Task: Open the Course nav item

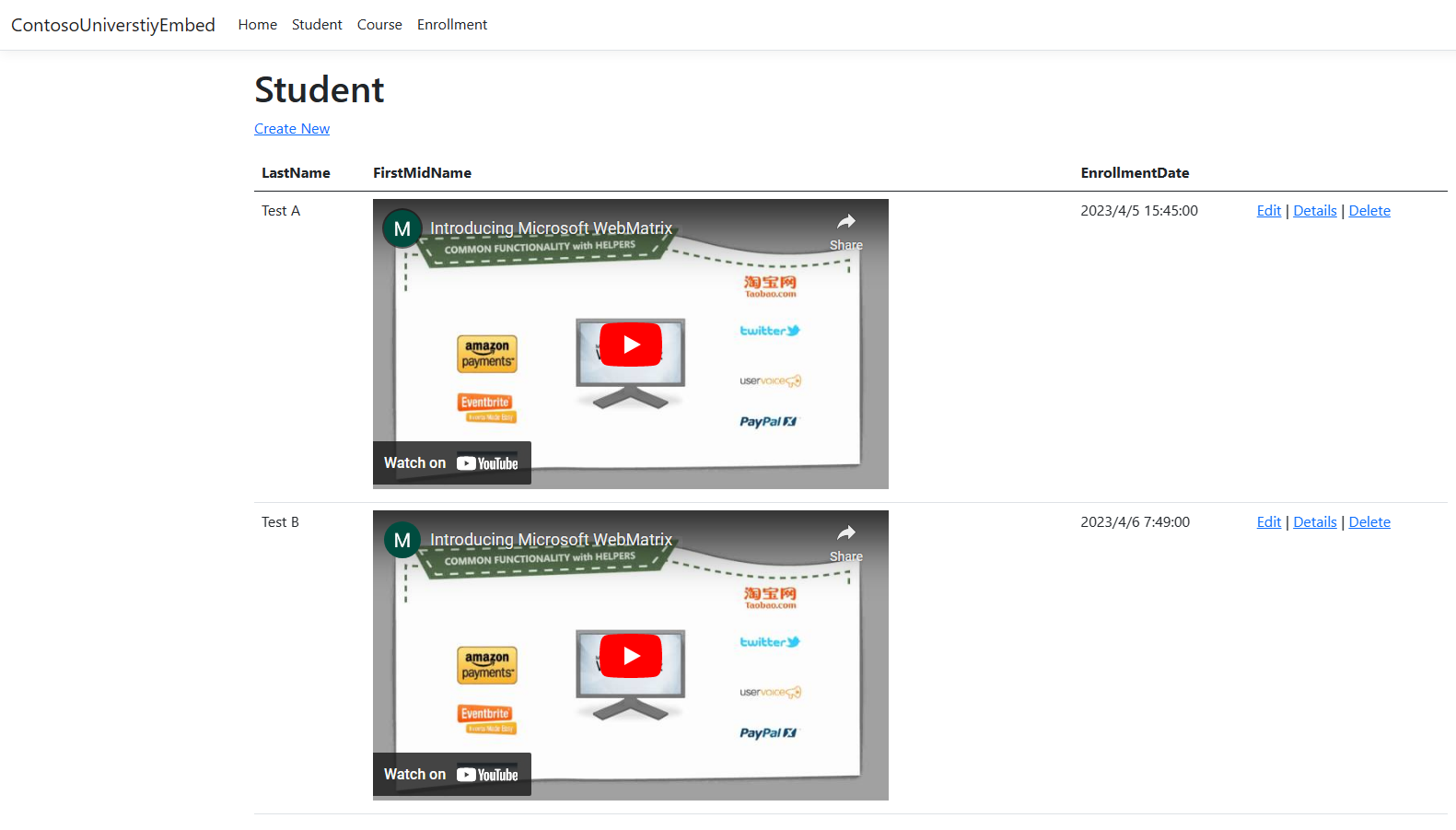Action: [379, 25]
